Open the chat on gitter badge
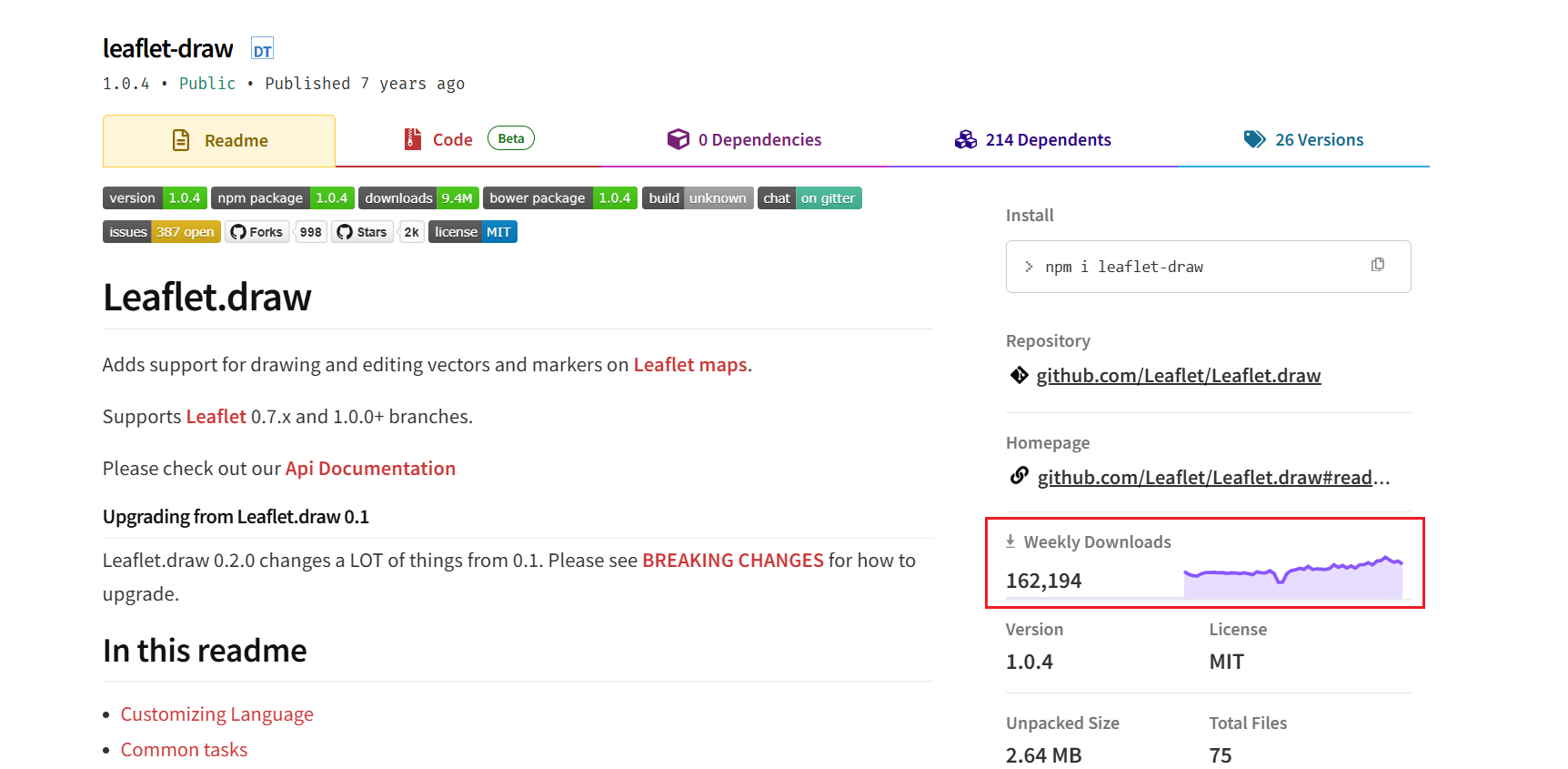The height and width of the screenshot is (769, 1568). tap(809, 198)
